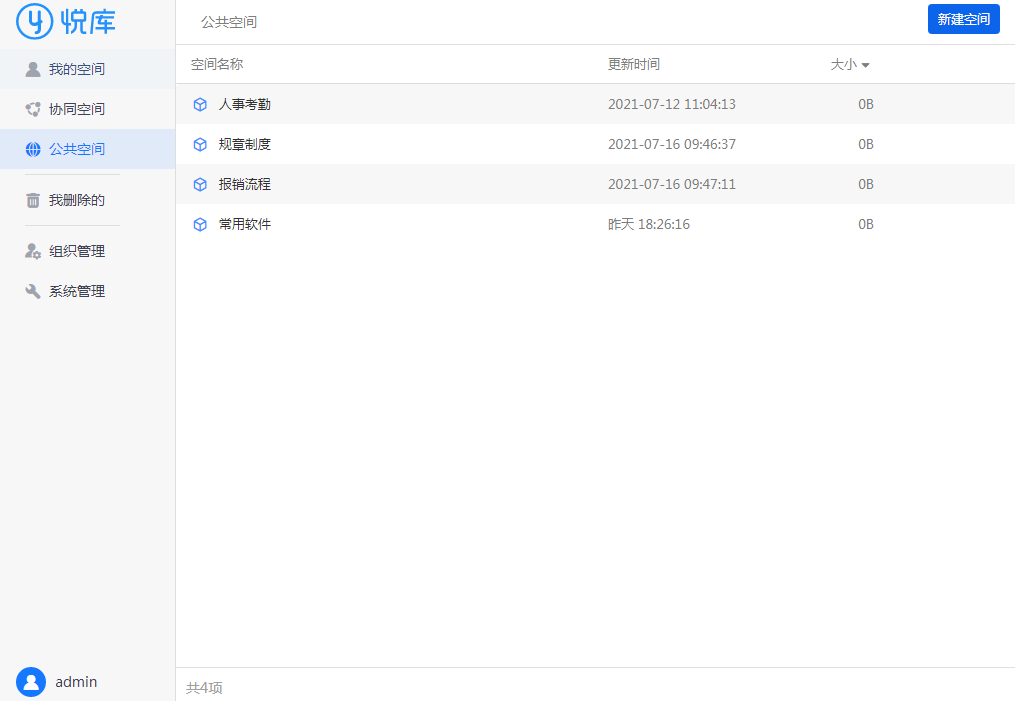Click the 公共空间 breadcrumb title
Screen dimensions: 1015x701
tap(229, 22)
